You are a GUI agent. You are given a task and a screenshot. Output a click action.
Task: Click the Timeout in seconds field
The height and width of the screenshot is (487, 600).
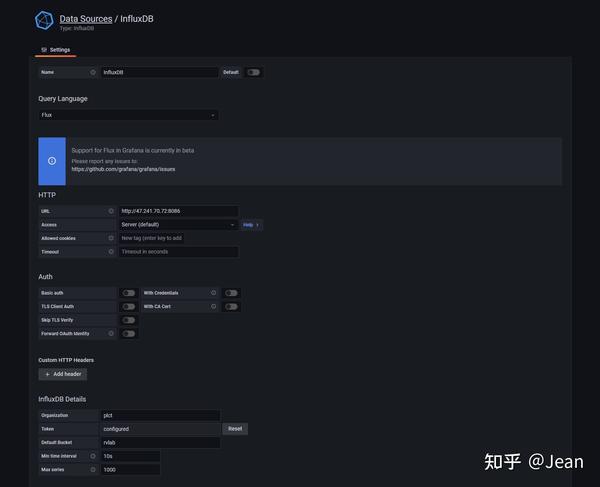tap(179, 252)
